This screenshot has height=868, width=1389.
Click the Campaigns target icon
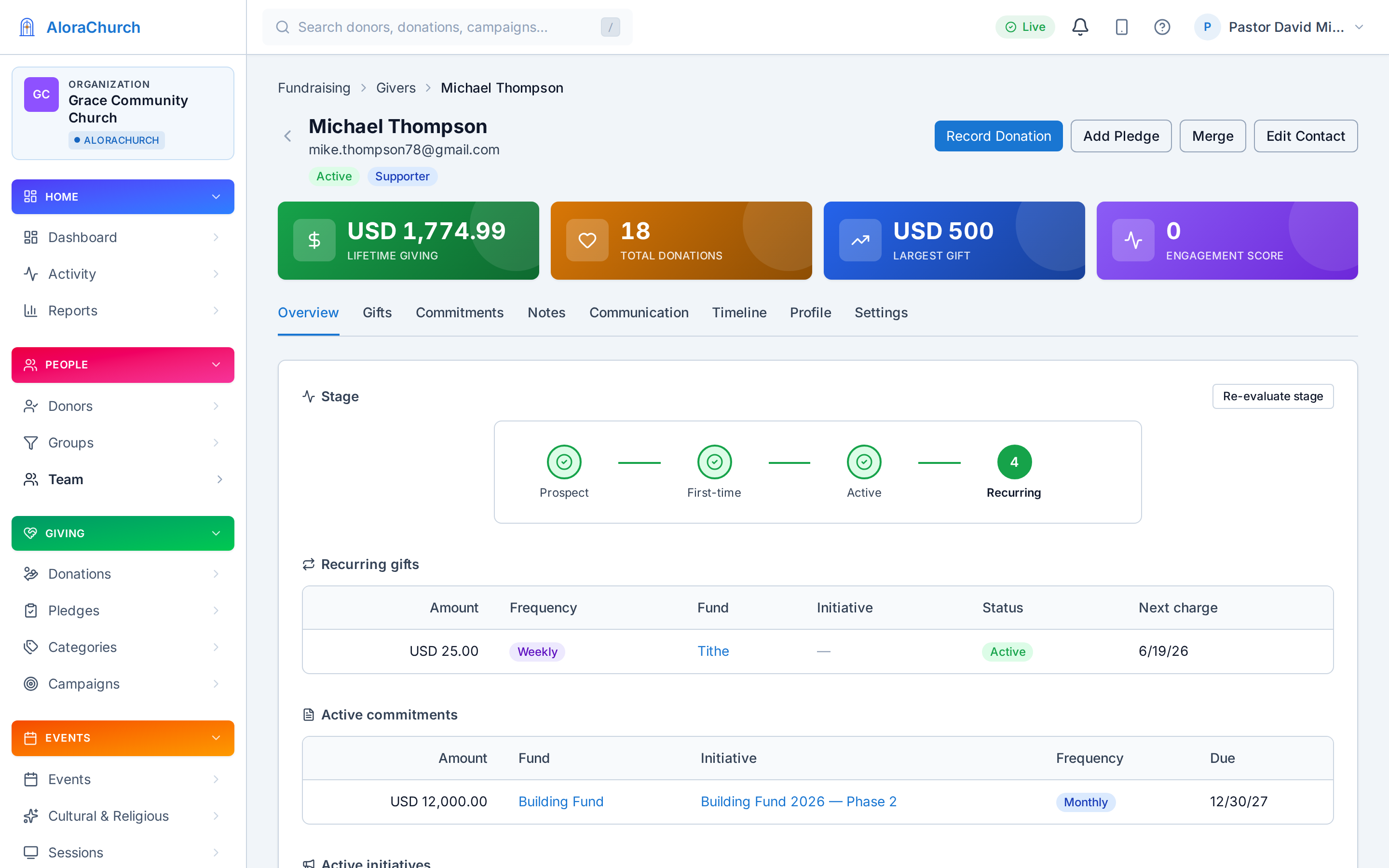click(x=30, y=684)
